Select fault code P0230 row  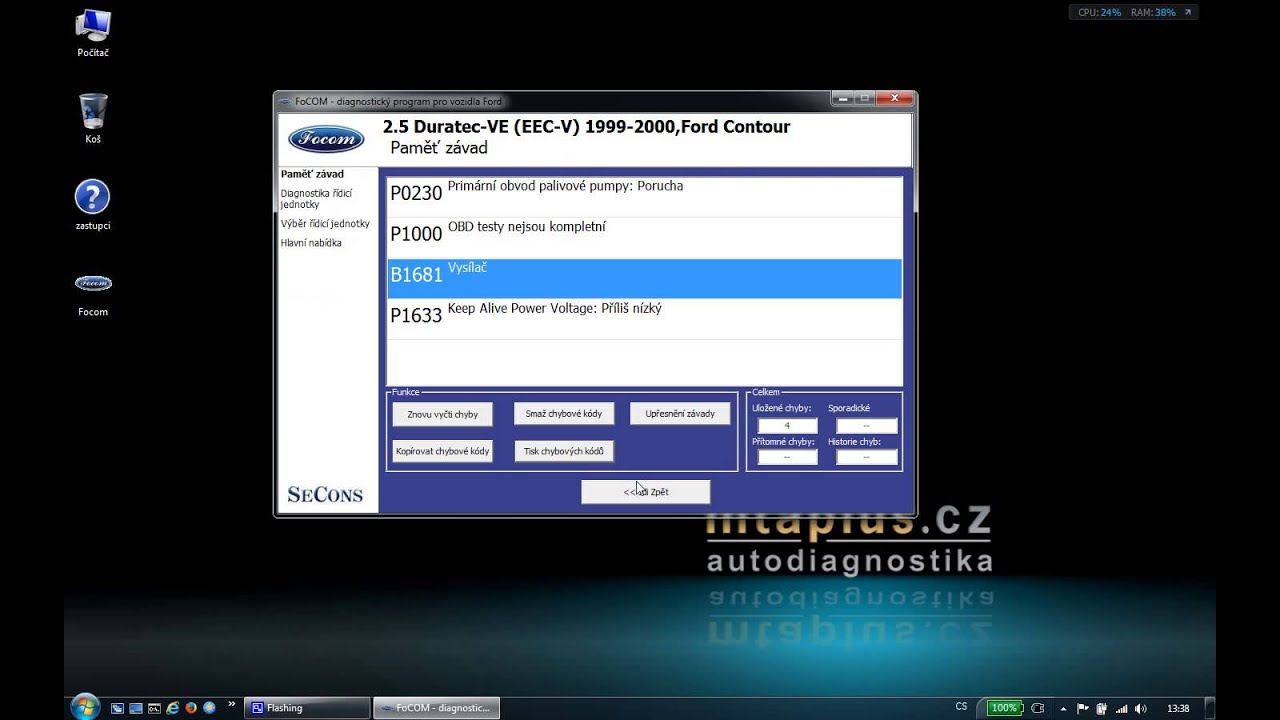[644, 197]
